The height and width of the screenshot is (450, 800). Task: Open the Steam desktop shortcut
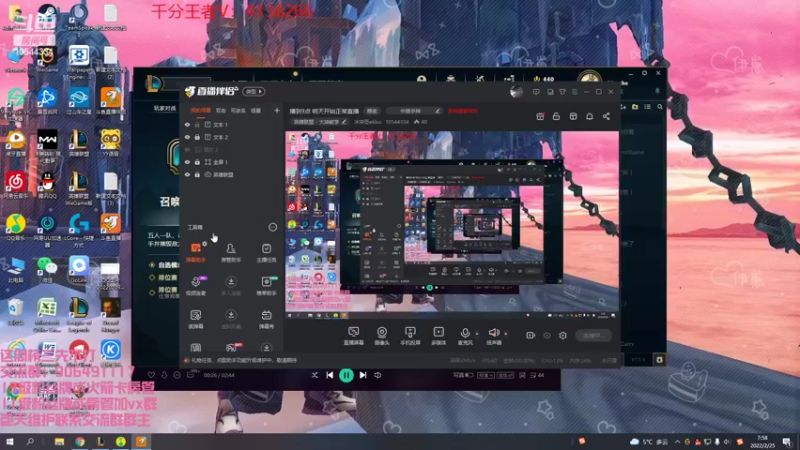tap(47, 17)
